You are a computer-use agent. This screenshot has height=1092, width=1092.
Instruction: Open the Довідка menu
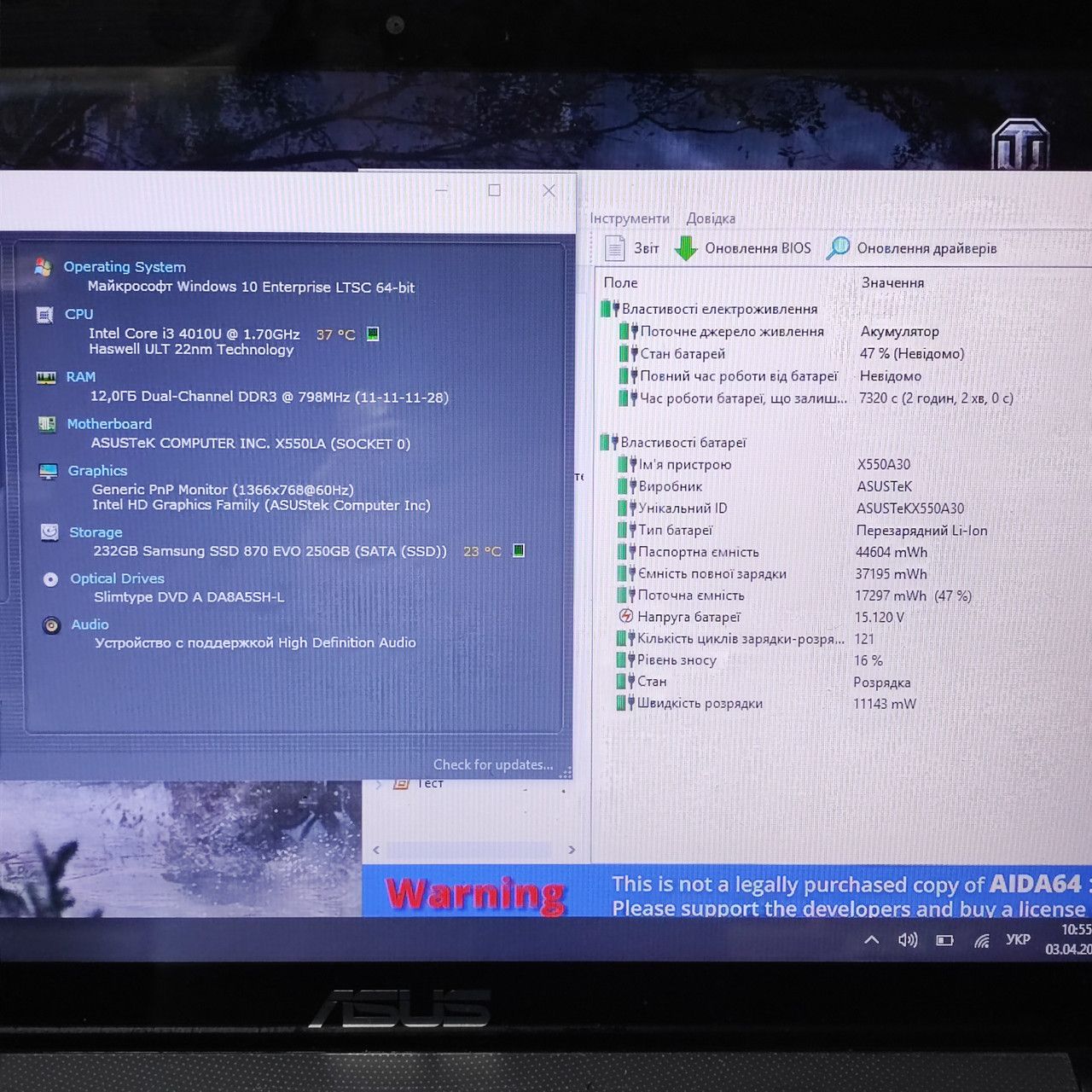pyautogui.click(x=711, y=218)
